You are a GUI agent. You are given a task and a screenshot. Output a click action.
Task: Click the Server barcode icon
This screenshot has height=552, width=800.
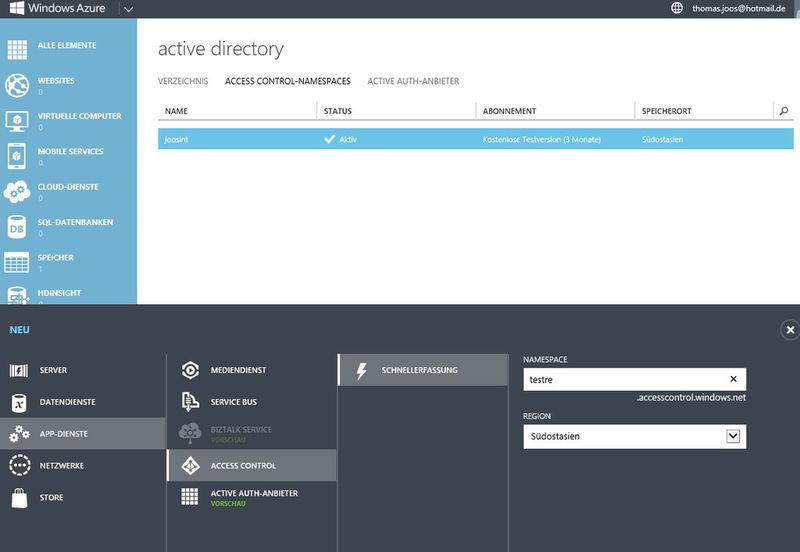pyautogui.click(x=19, y=370)
